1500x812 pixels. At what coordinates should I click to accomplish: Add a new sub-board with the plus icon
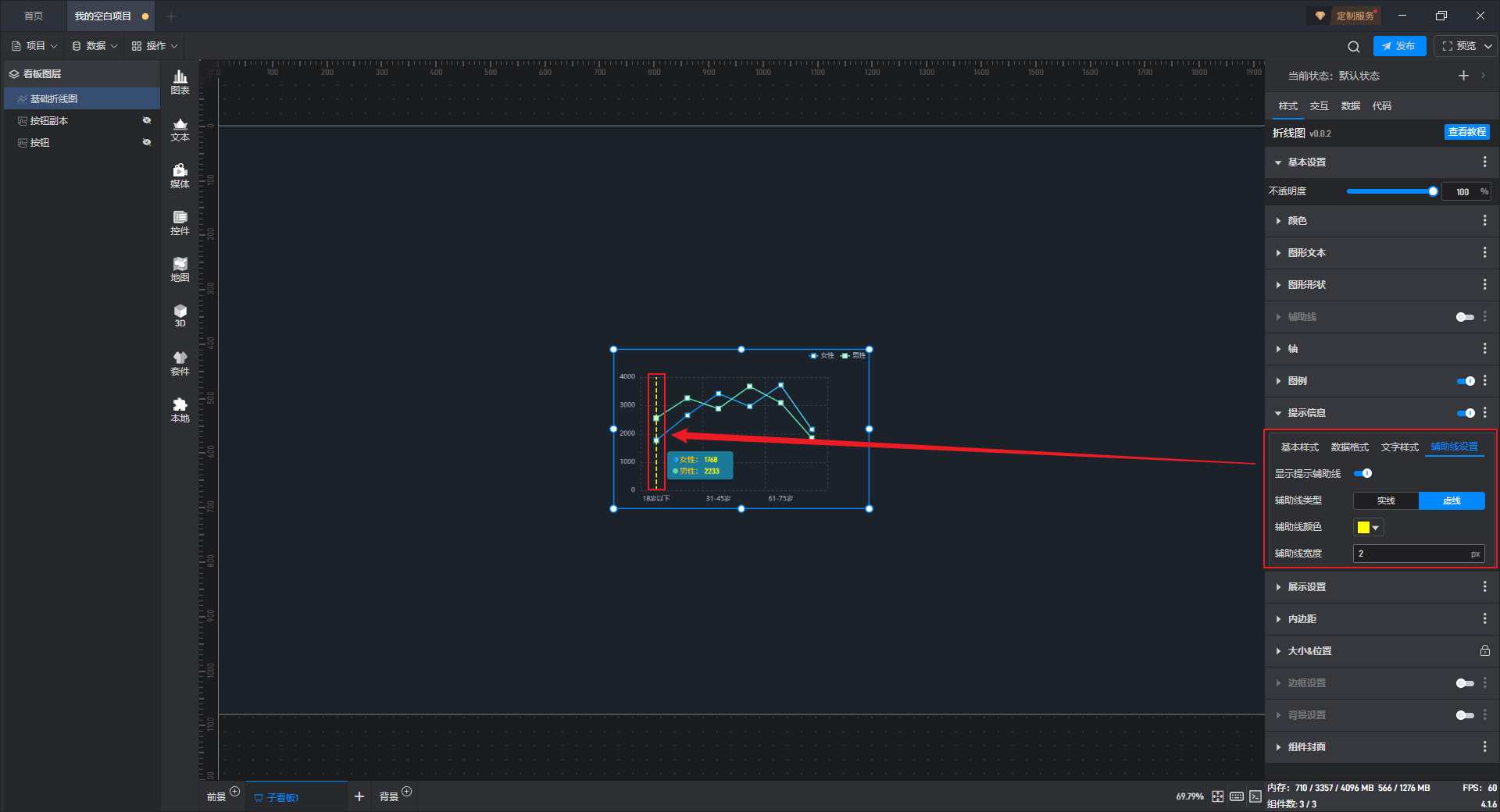[359, 796]
